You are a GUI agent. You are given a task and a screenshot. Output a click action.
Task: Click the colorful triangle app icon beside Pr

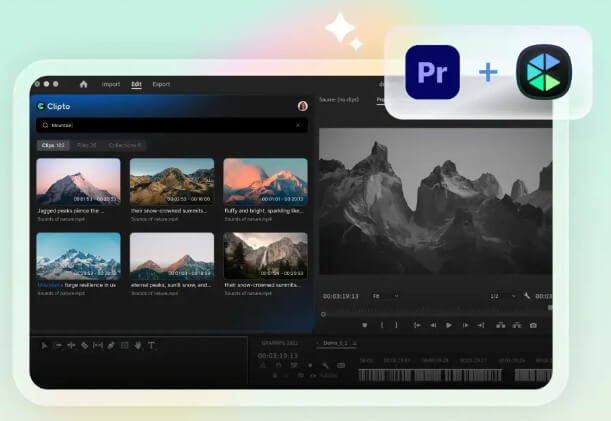[x=544, y=72]
